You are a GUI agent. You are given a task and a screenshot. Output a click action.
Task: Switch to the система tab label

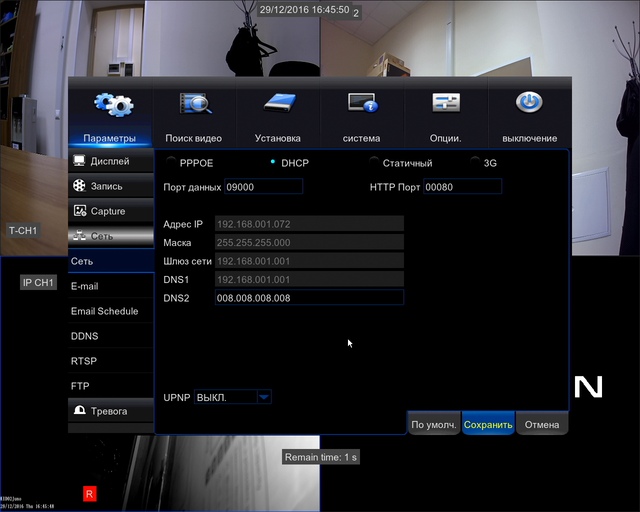pyautogui.click(x=361, y=138)
